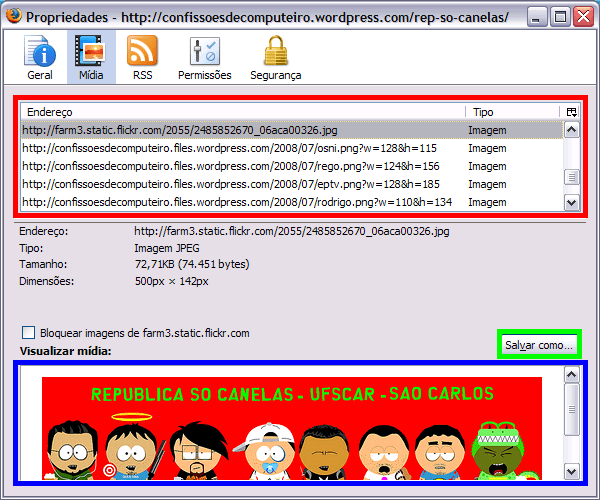Select the rego.png image row
Screen dimensions: 600x500
click(x=292, y=166)
